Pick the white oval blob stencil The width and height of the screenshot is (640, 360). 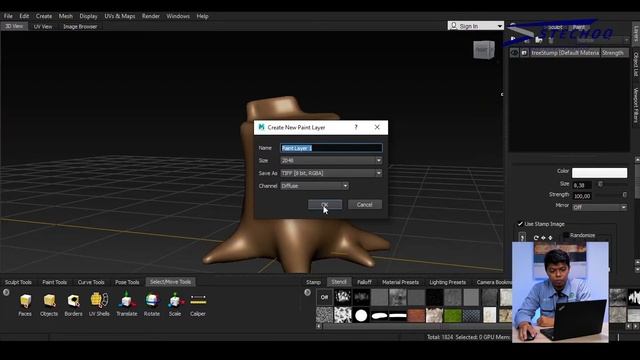379,315
